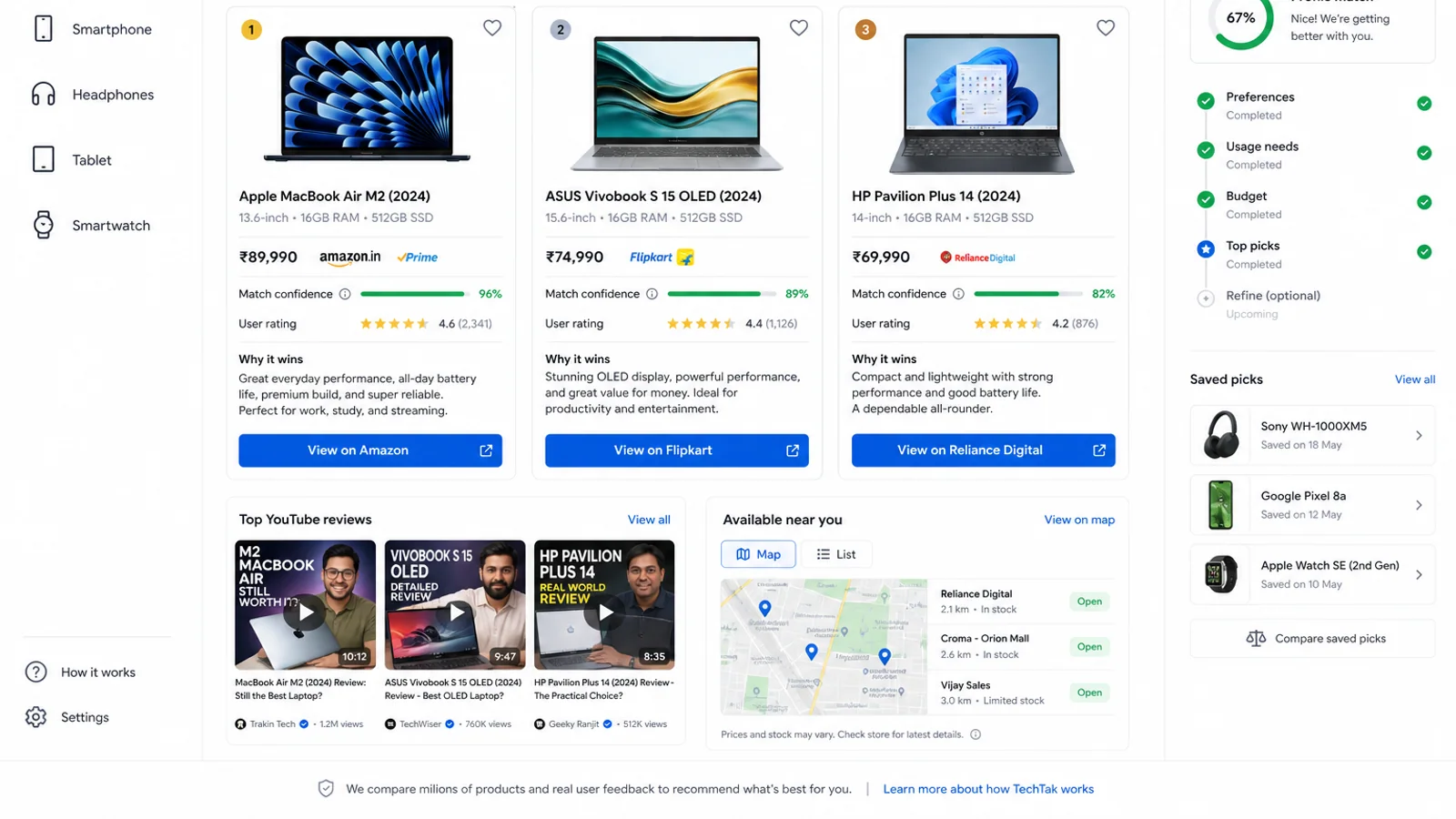Click info icon beside prices and stock disclaimer

[976, 734]
